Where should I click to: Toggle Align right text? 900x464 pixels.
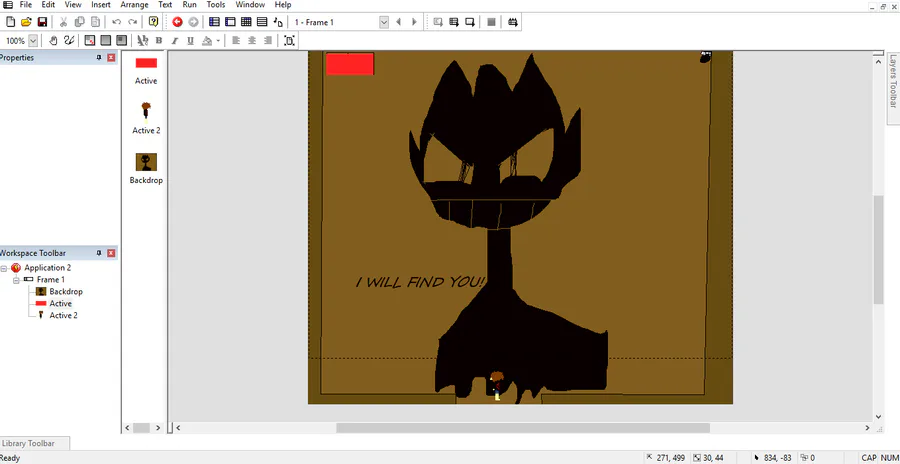pyautogui.click(x=268, y=40)
